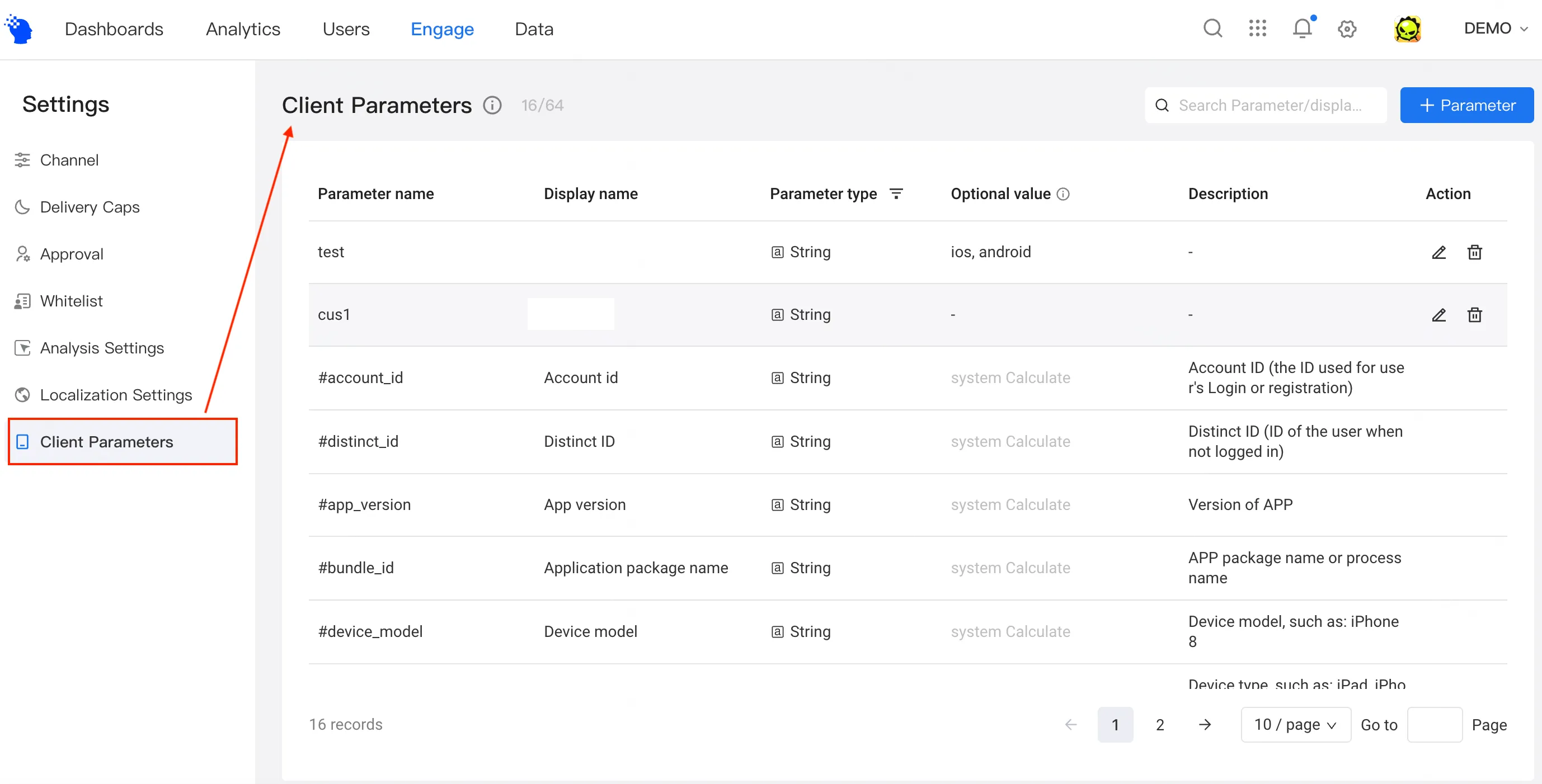Delete the test parameter with trash icon
The image size is (1542, 784).
pyautogui.click(x=1474, y=252)
